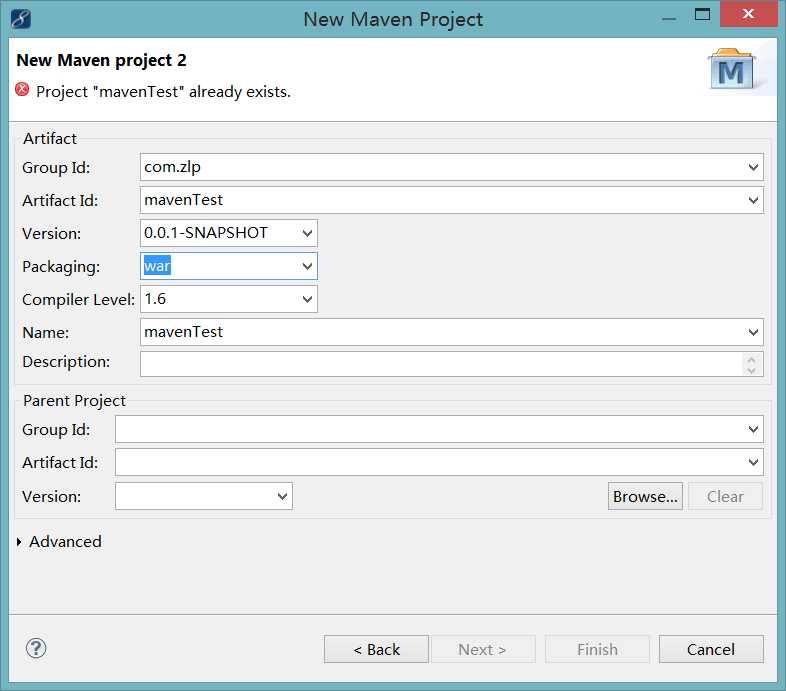Expand the Advanced section
786x691 pixels.
coord(19,542)
